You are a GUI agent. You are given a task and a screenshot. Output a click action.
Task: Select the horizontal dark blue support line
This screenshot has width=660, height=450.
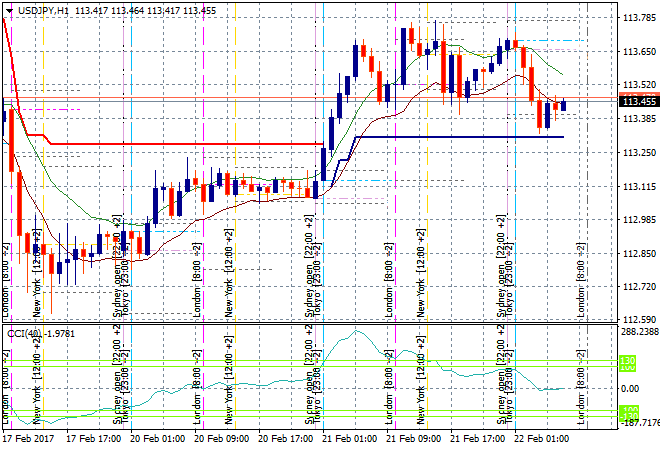pos(460,137)
